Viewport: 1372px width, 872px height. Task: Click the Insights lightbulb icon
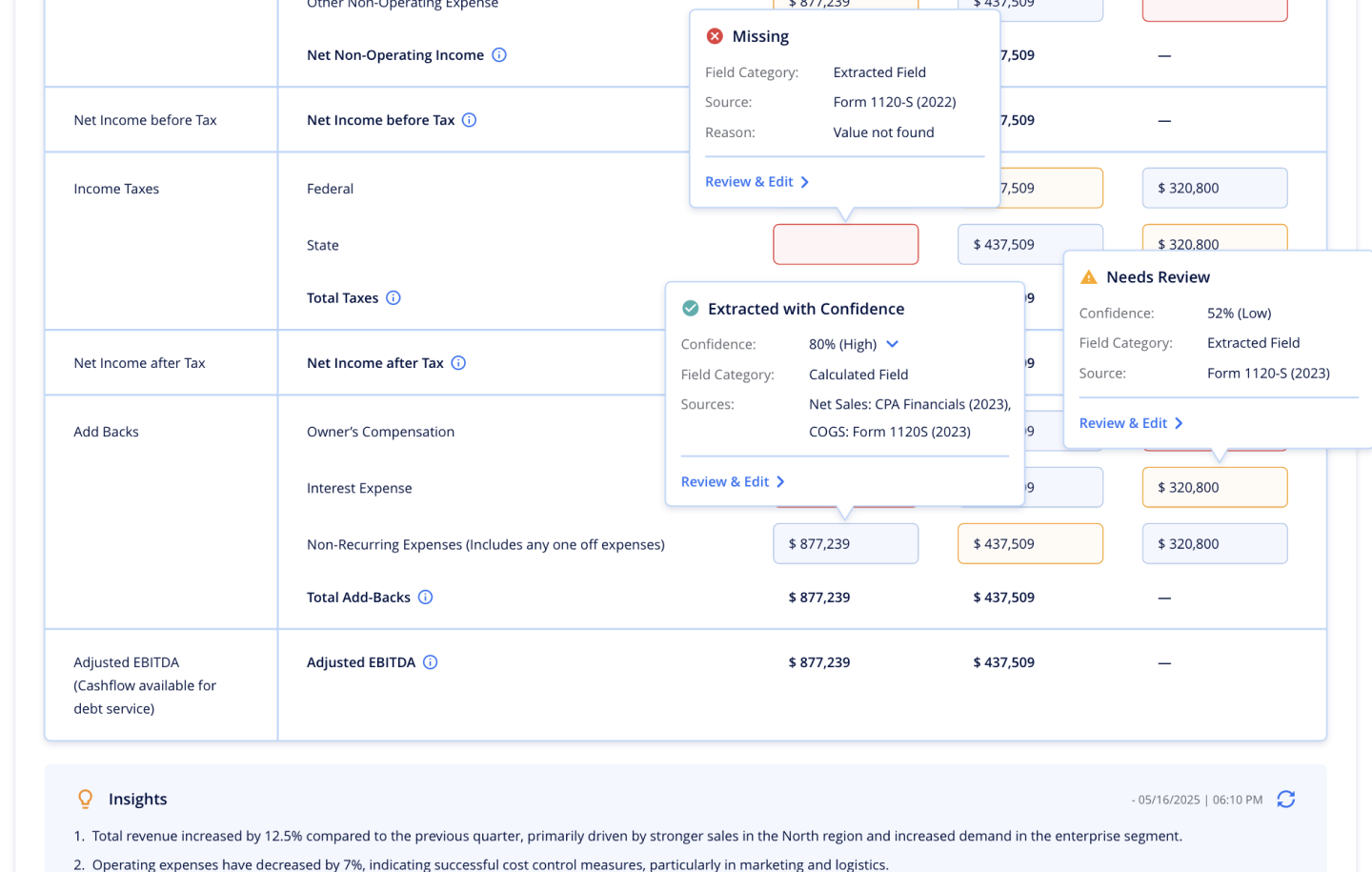click(x=86, y=800)
